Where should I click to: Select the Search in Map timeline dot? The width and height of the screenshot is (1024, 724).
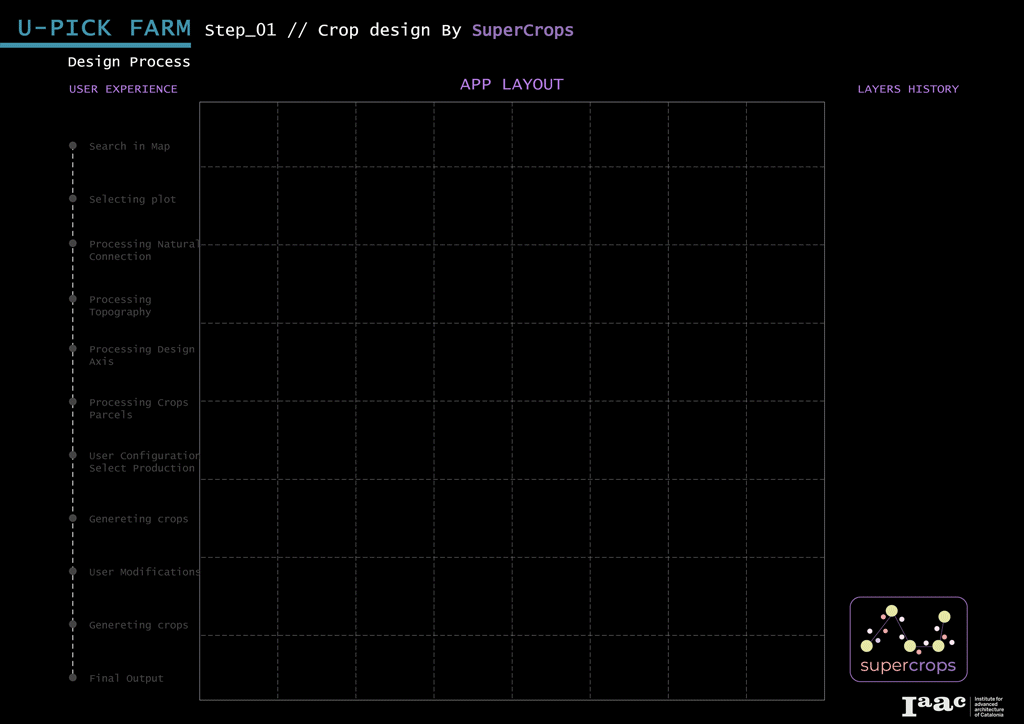pos(73,146)
